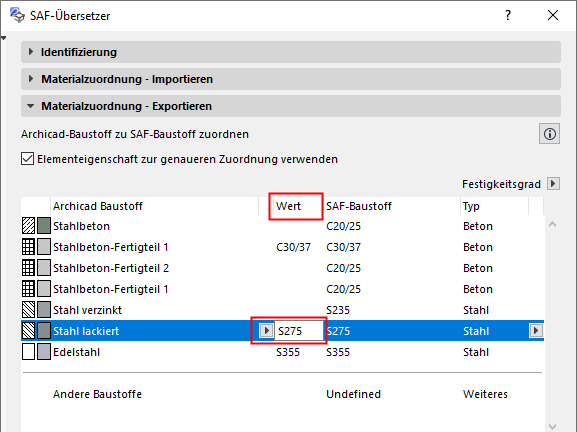Image resolution: width=577 pixels, height=432 pixels.
Task: Click the info icon beside Baustoff zuordnen
Action: pyautogui.click(x=549, y=134)
